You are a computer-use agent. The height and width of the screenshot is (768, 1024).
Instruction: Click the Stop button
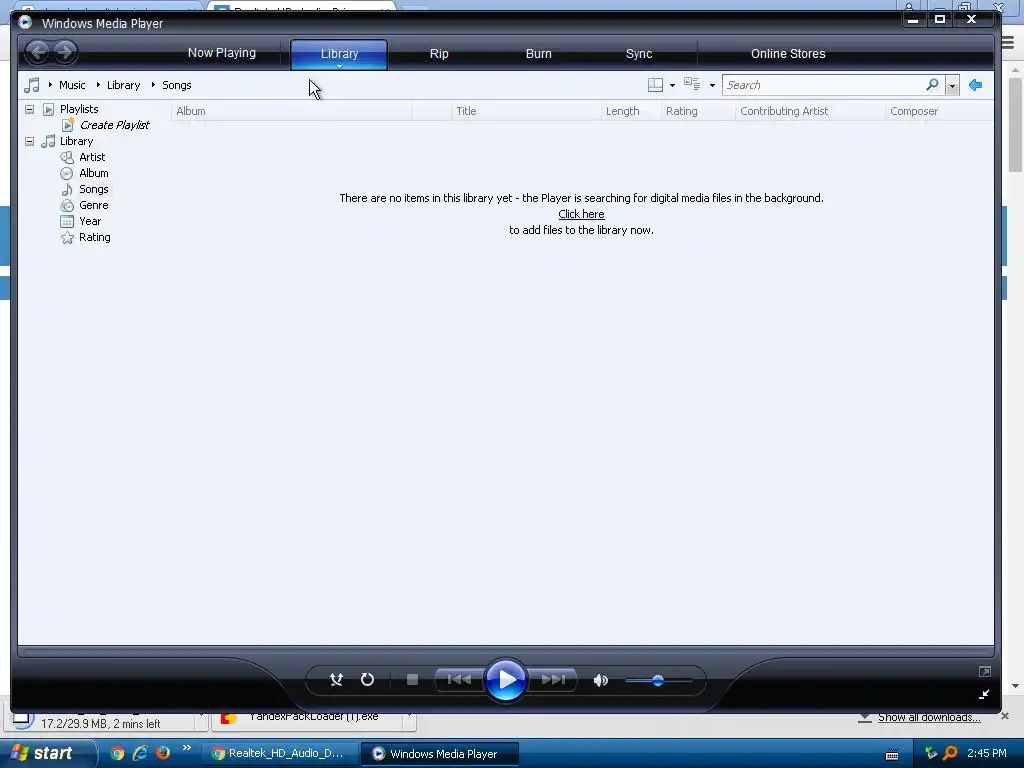point(412,680)
